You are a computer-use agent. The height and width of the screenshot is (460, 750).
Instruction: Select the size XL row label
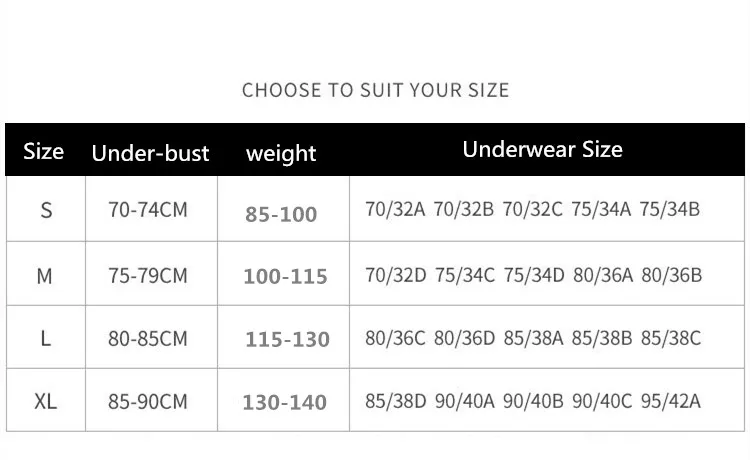coord(45,401)
